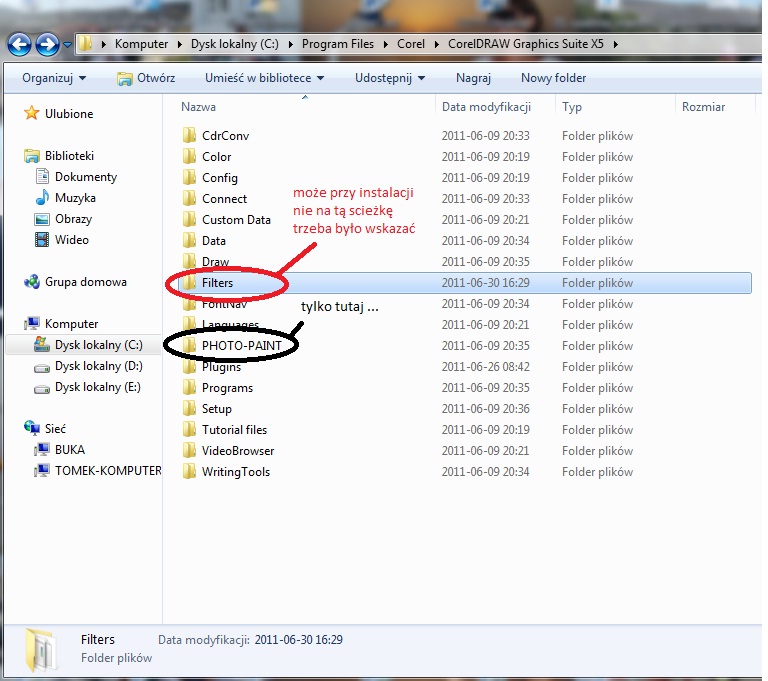This screenshot has width=768, height=681.
Task: Expand the Organizuj dropdown menu
Action: 54,78
